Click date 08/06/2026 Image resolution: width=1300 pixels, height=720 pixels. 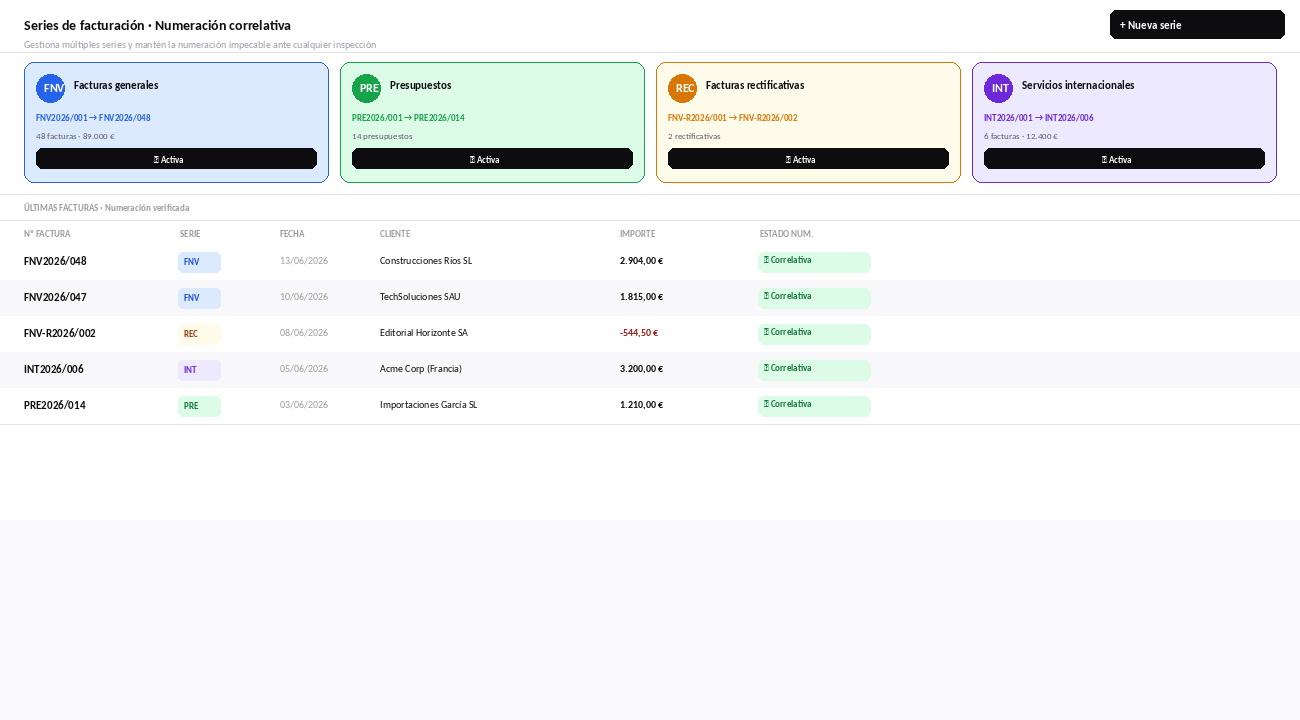point(304,333)
